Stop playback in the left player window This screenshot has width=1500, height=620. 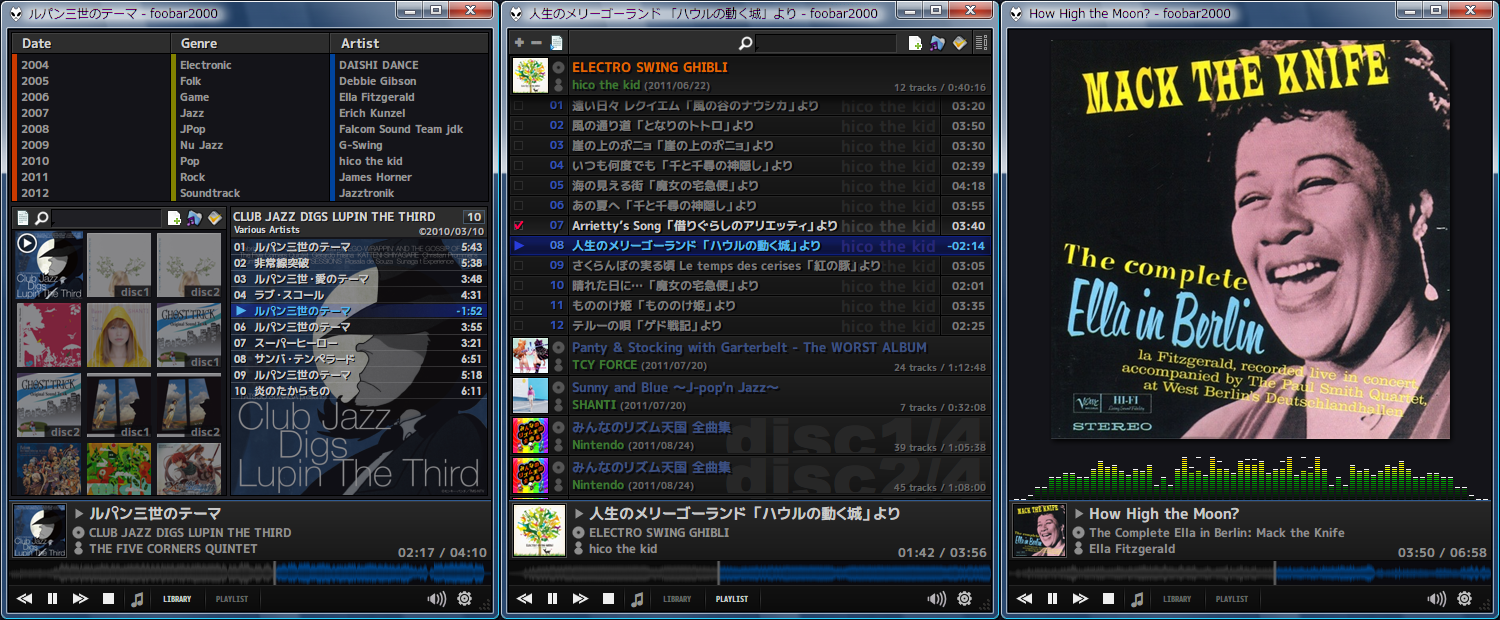click(x=108, y=599)
